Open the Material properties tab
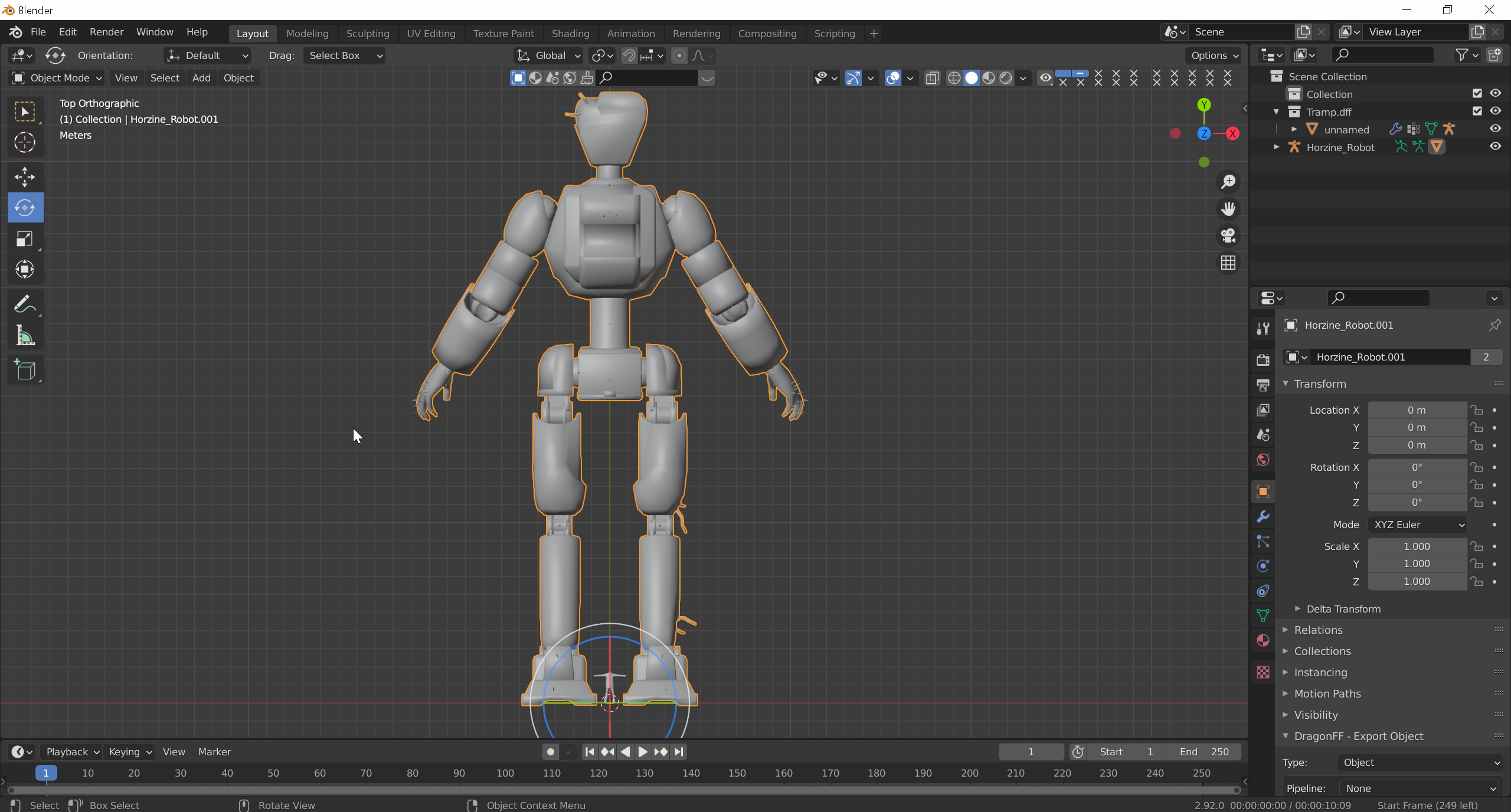The image size is (1511, 812). (1263, 640)
